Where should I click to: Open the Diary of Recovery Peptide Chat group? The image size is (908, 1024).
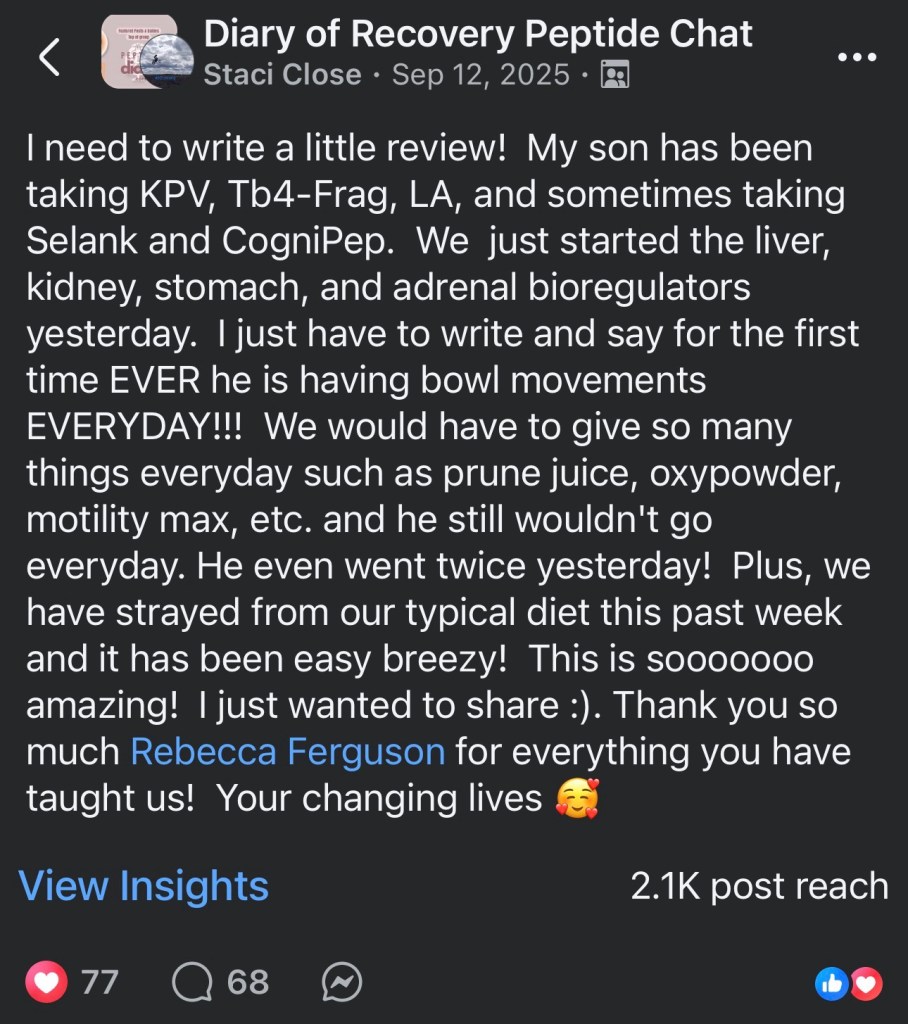coord(478,35)
